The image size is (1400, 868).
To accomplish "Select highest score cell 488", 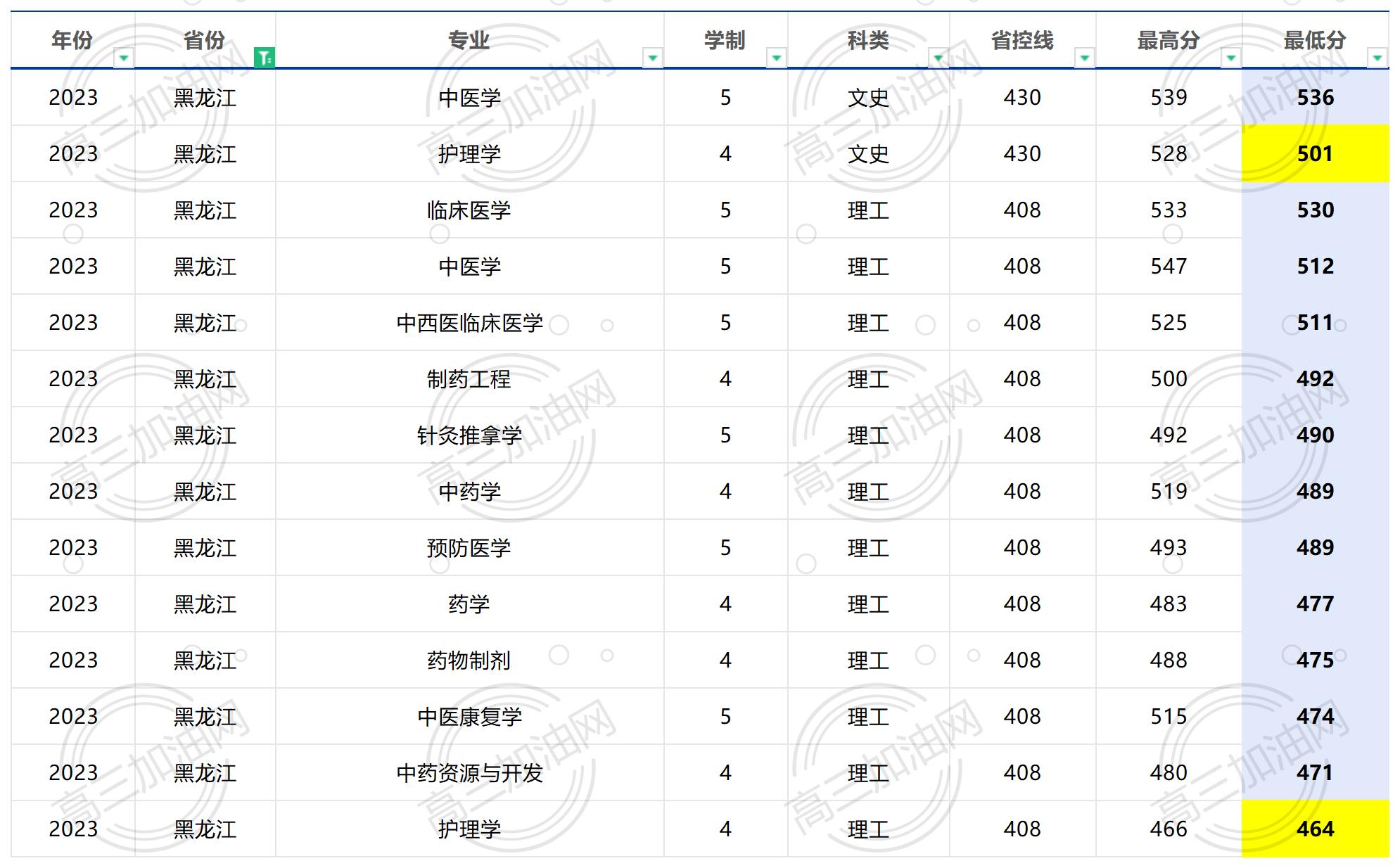I will 1169,660.
